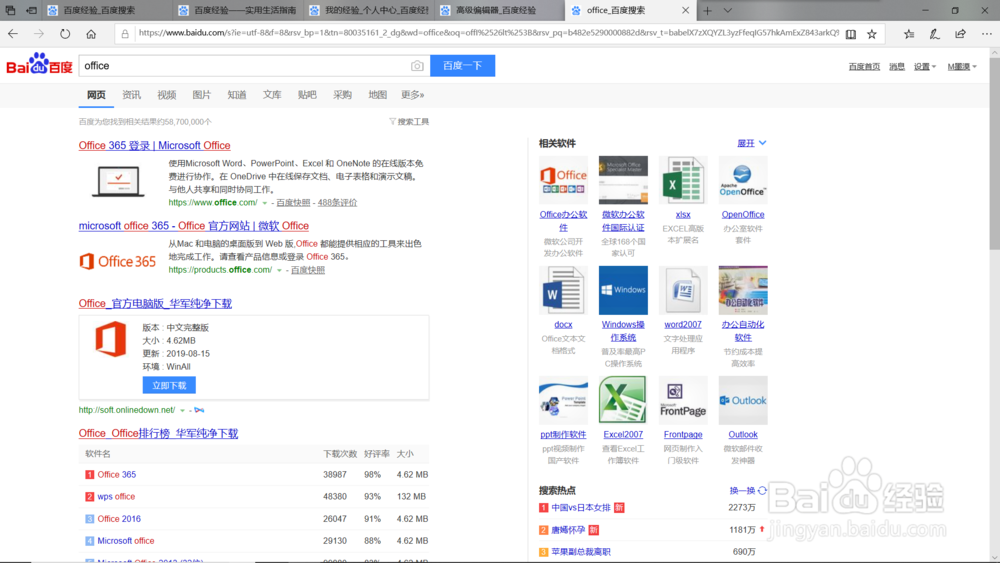This screenshot has height=563, width=1000.
Task: Open 搜索工具 filter
Action: pos(409,121)
